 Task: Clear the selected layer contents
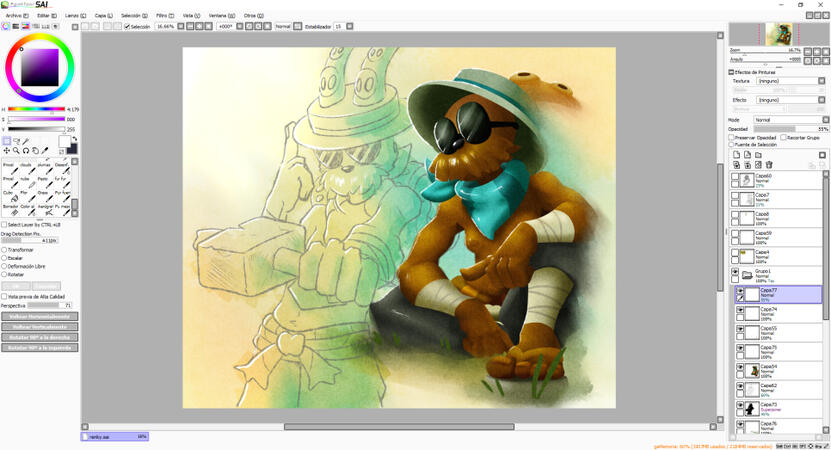[x=758, y=165]
